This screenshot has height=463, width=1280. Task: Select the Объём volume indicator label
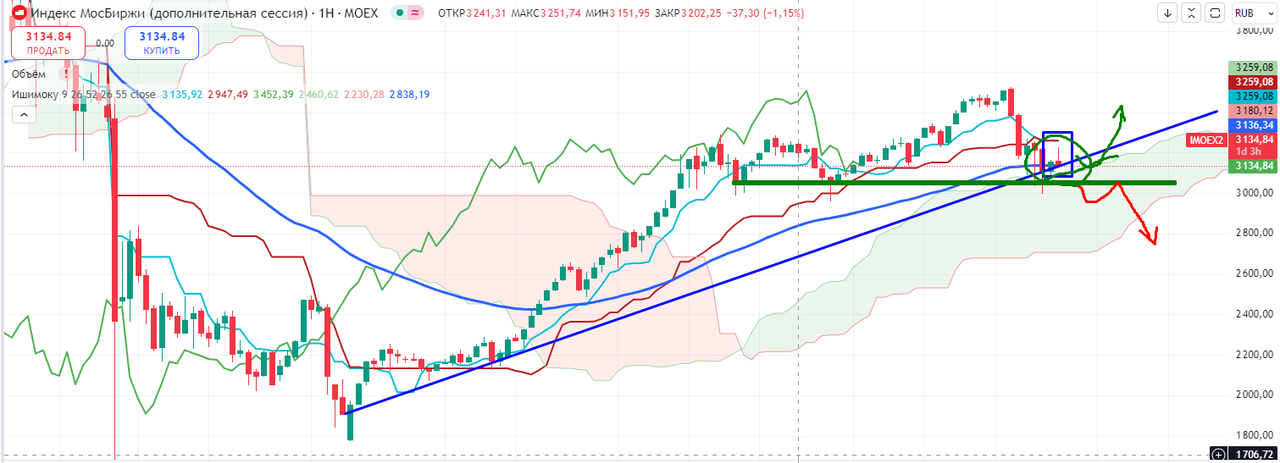[28, 73]
